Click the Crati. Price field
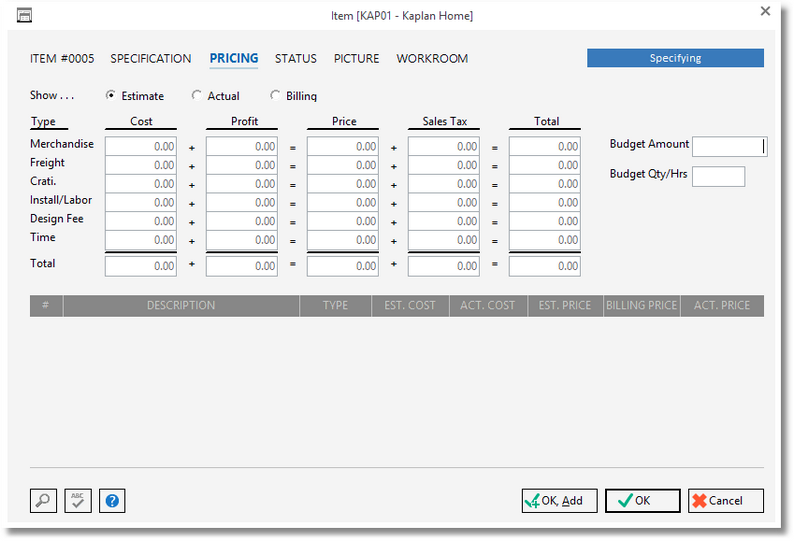The image size is (794, 541). [343, 184]
